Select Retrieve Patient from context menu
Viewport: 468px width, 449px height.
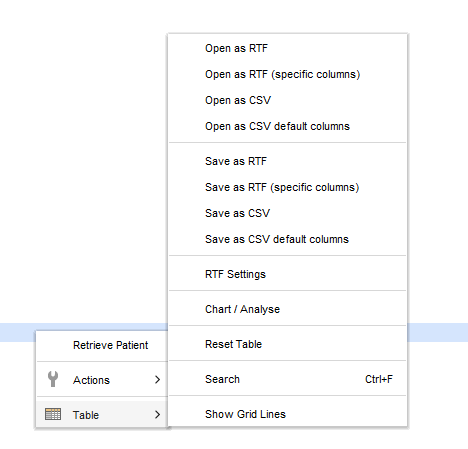[102, 345]
